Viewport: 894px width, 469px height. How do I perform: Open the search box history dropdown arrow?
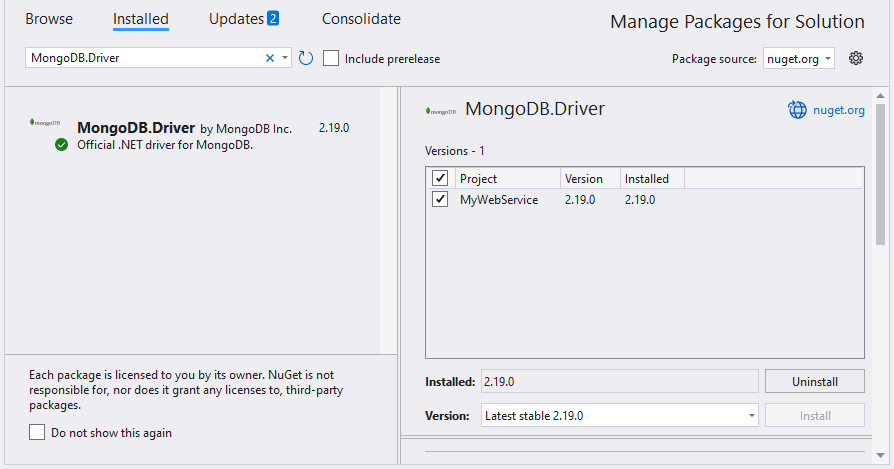click(x=285, y=59)
